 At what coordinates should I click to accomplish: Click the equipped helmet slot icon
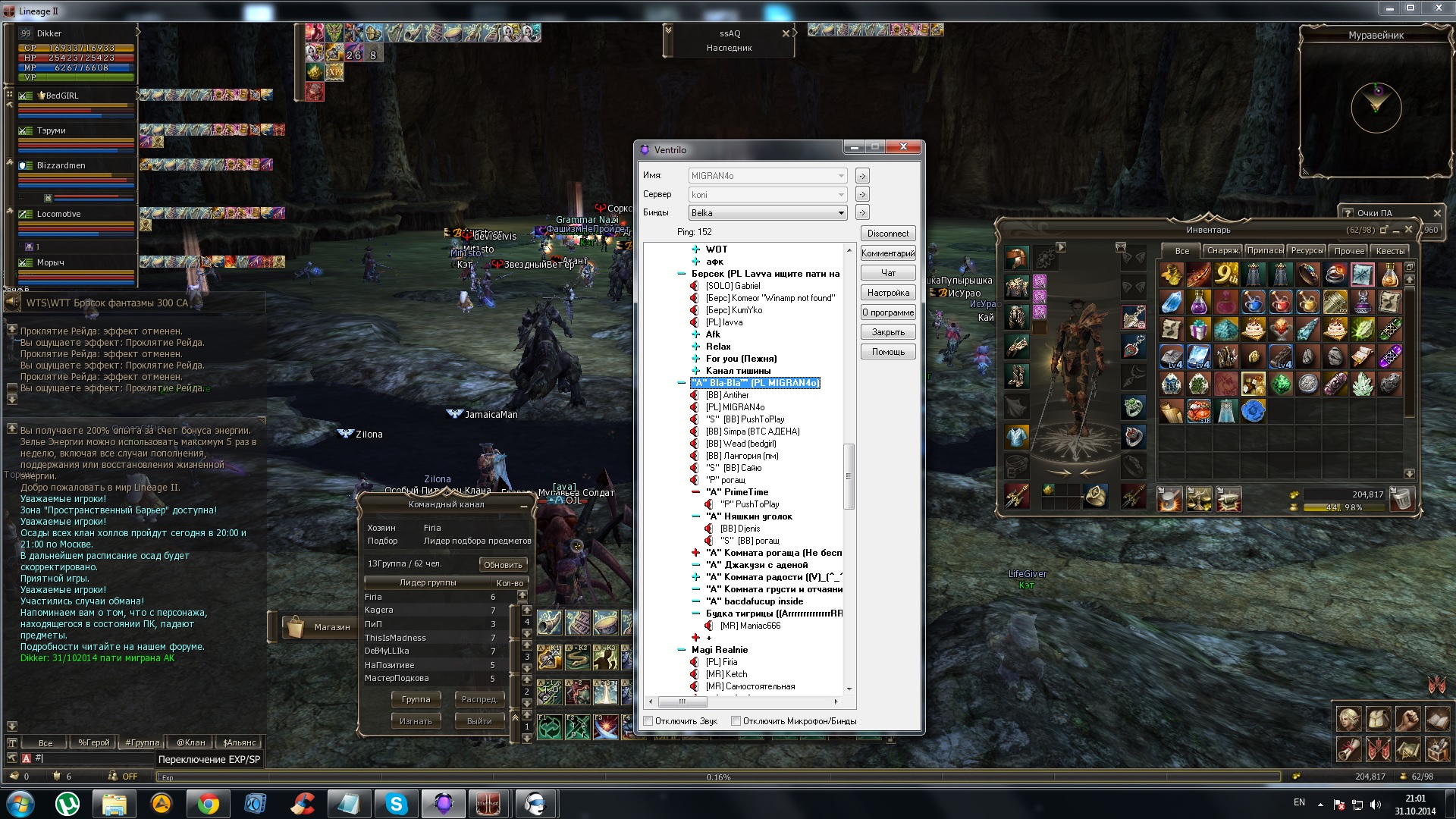click(1016, 258)
